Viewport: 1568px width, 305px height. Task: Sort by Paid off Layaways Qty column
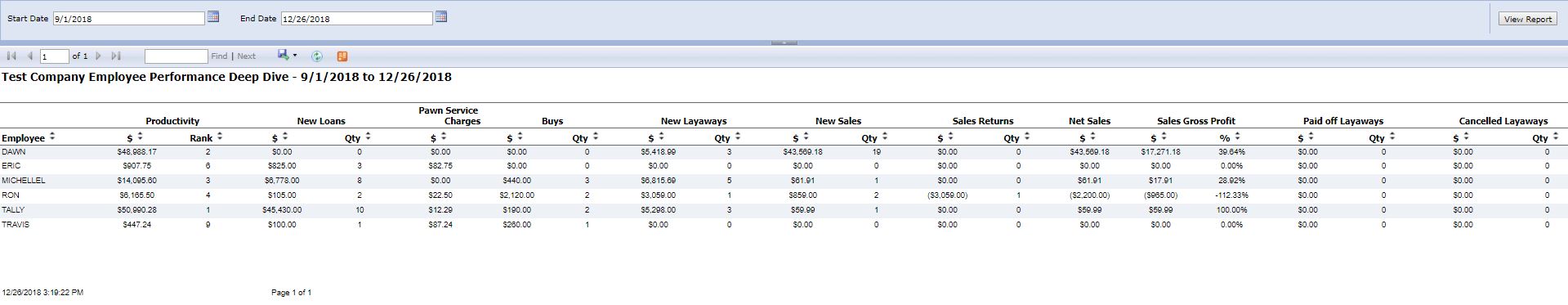tap(1392, 137)
